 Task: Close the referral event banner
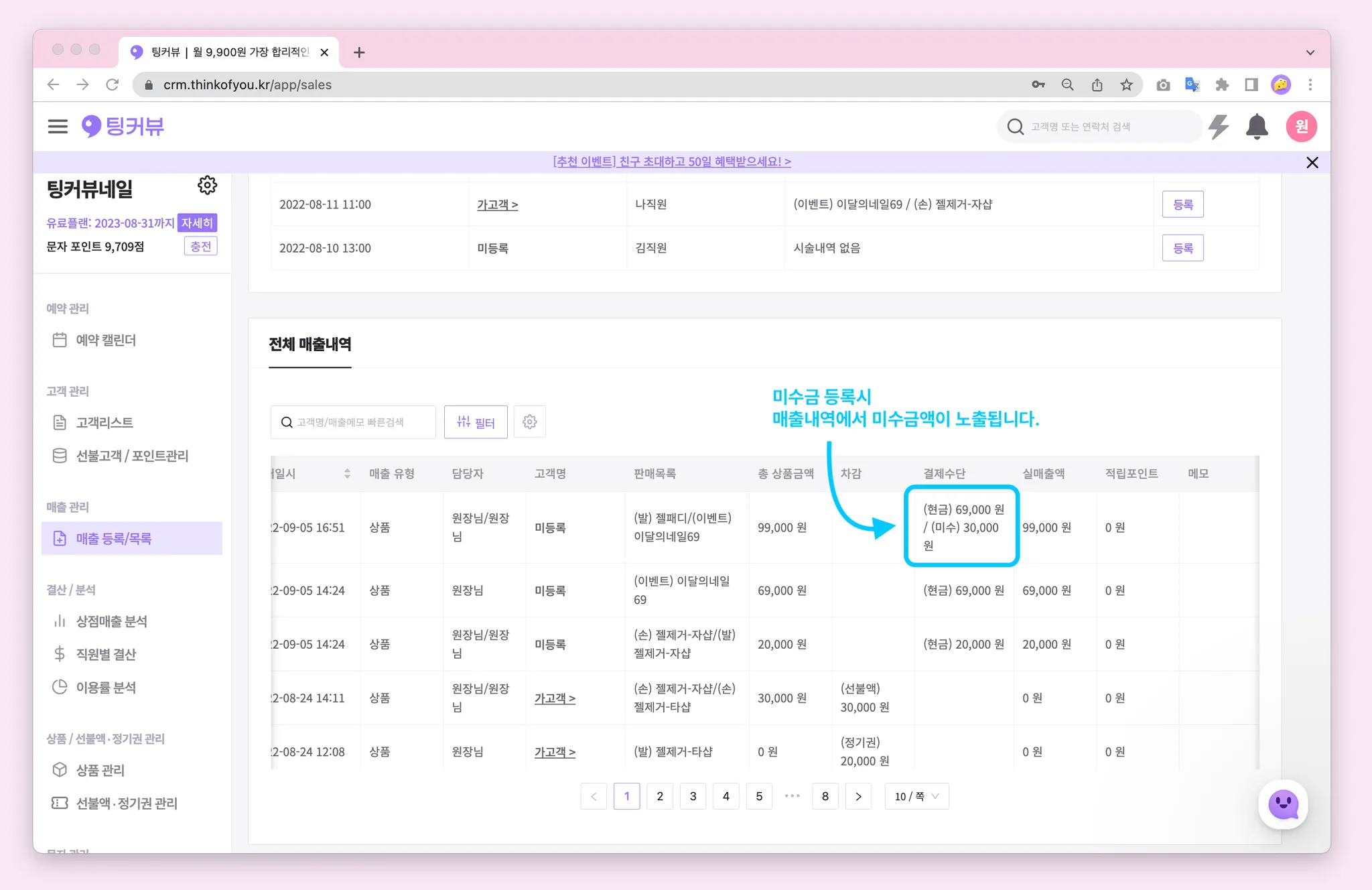coord(1312,163)
